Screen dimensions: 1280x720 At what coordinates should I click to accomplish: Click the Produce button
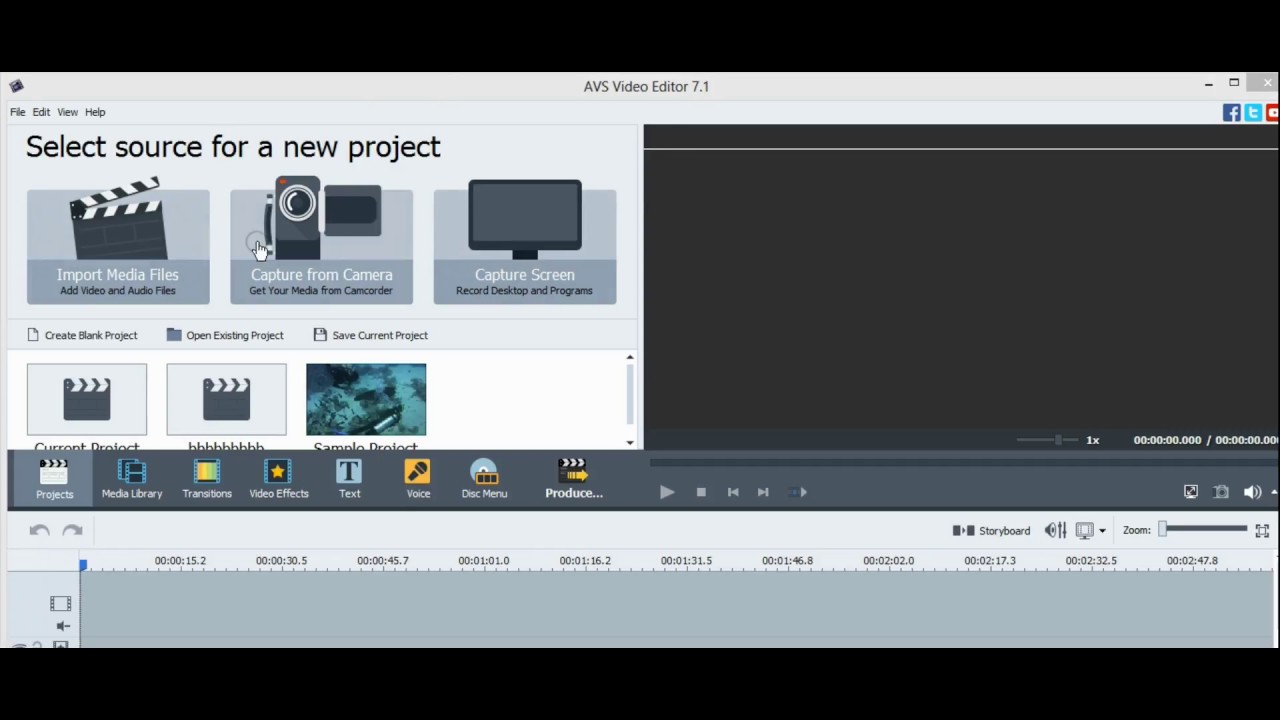[x=574, y=479]
